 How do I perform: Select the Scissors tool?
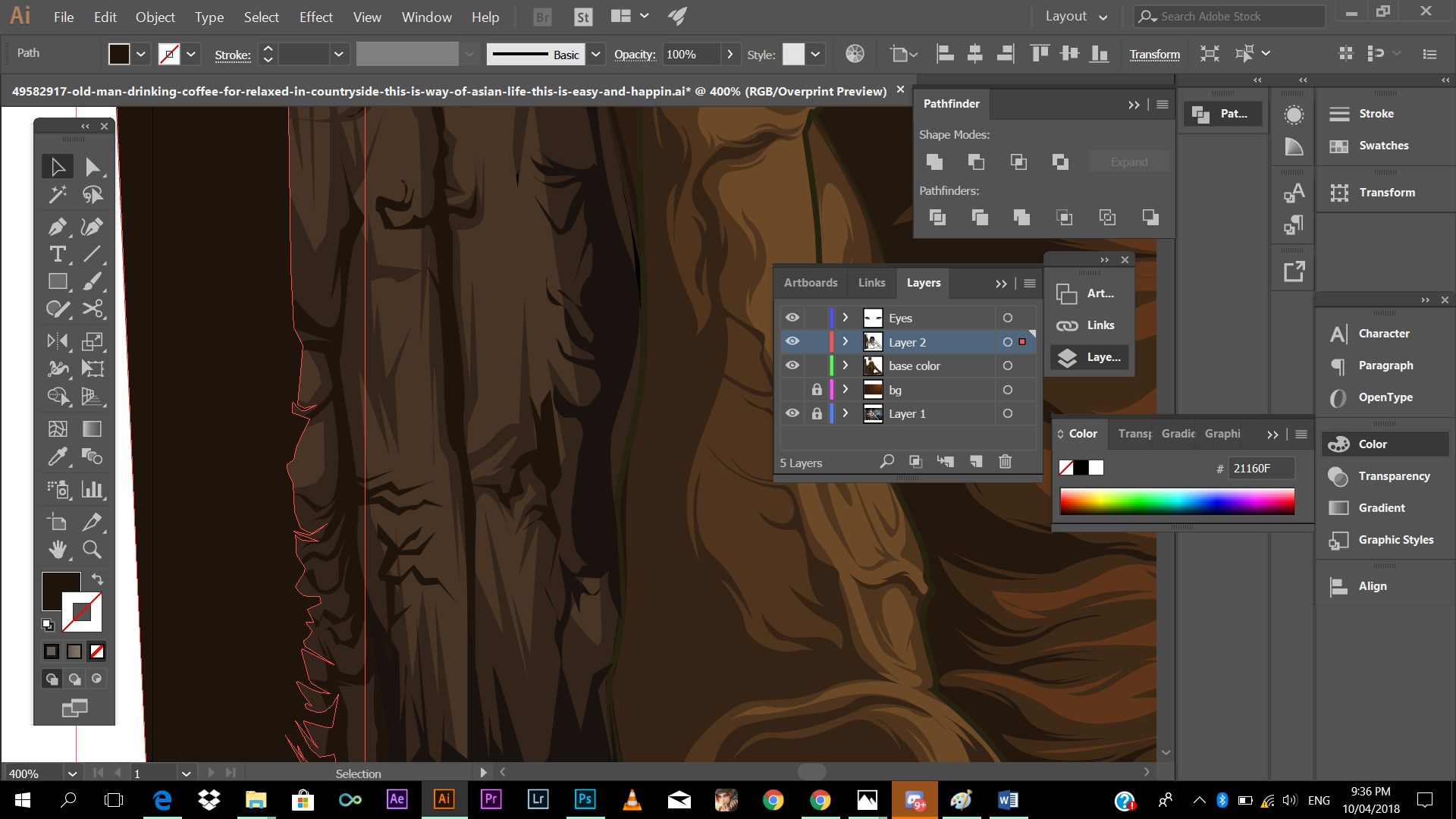tap(93, 309)
